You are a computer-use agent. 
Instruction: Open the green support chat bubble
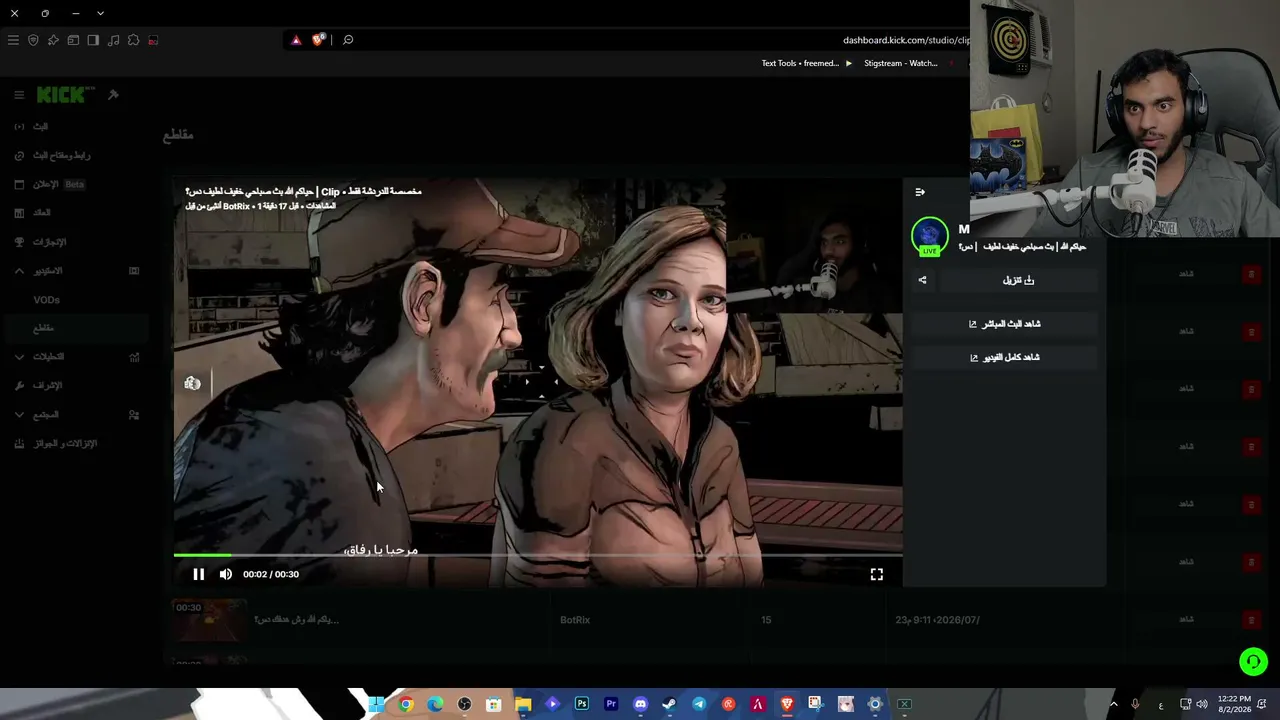click(x=1253, y=662)
